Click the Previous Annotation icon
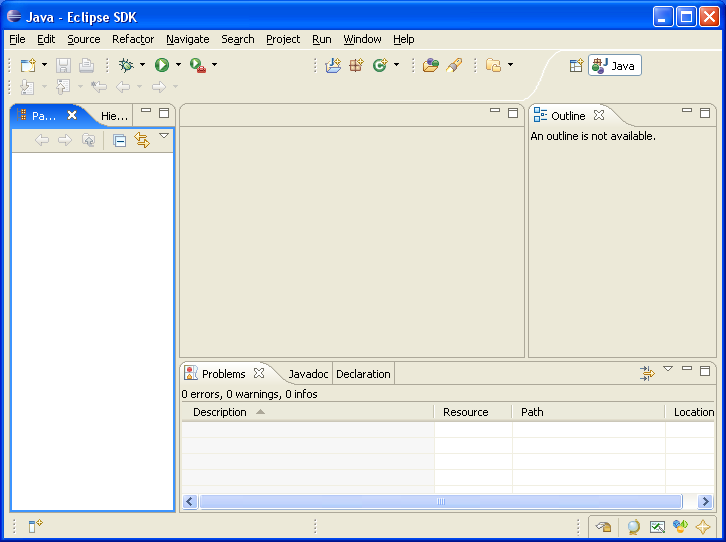Viewport: 726px width, 542px height. pyautogui.click(x=63, y=87)
